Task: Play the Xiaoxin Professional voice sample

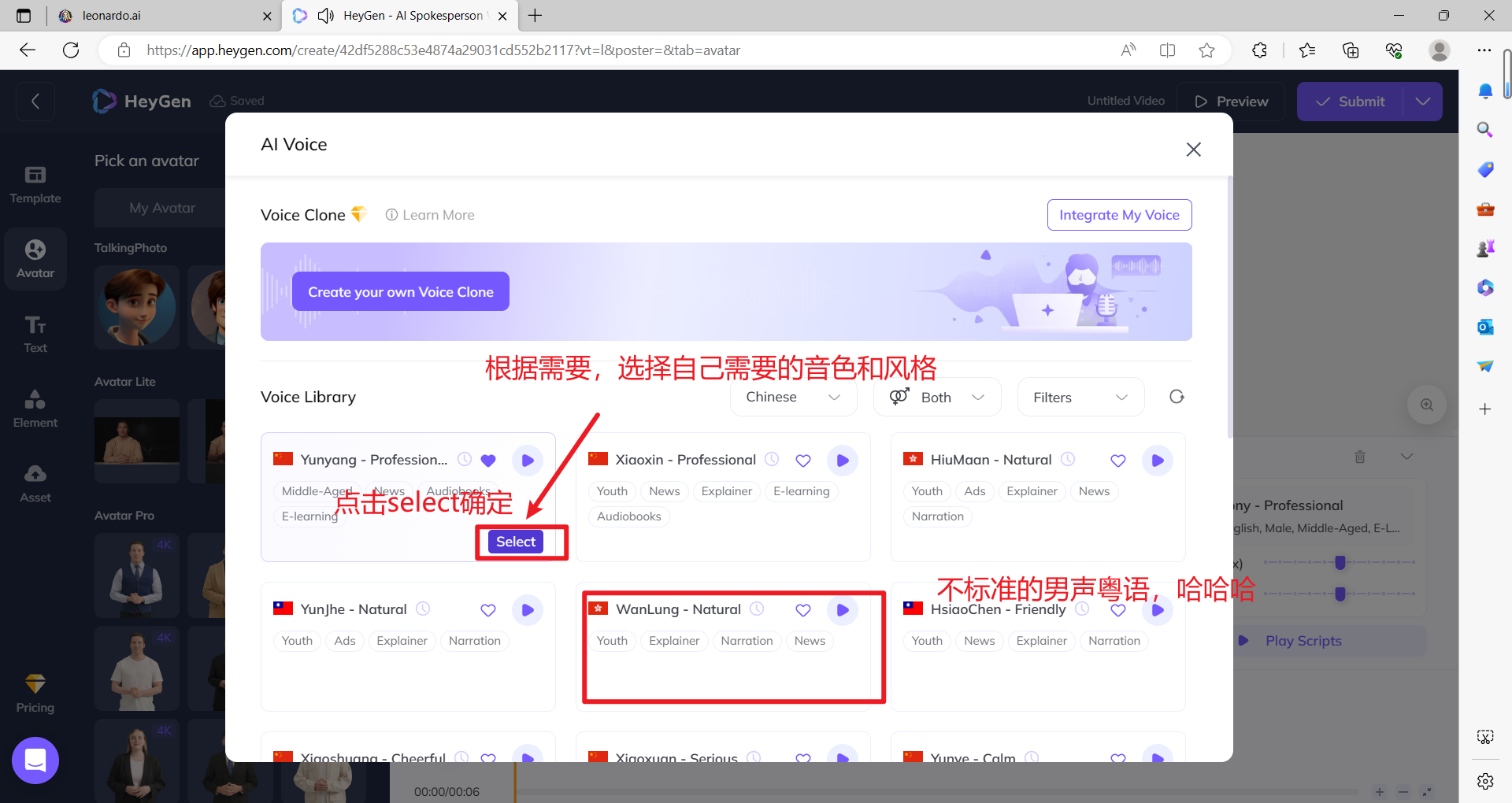Action: click(843, 461)
